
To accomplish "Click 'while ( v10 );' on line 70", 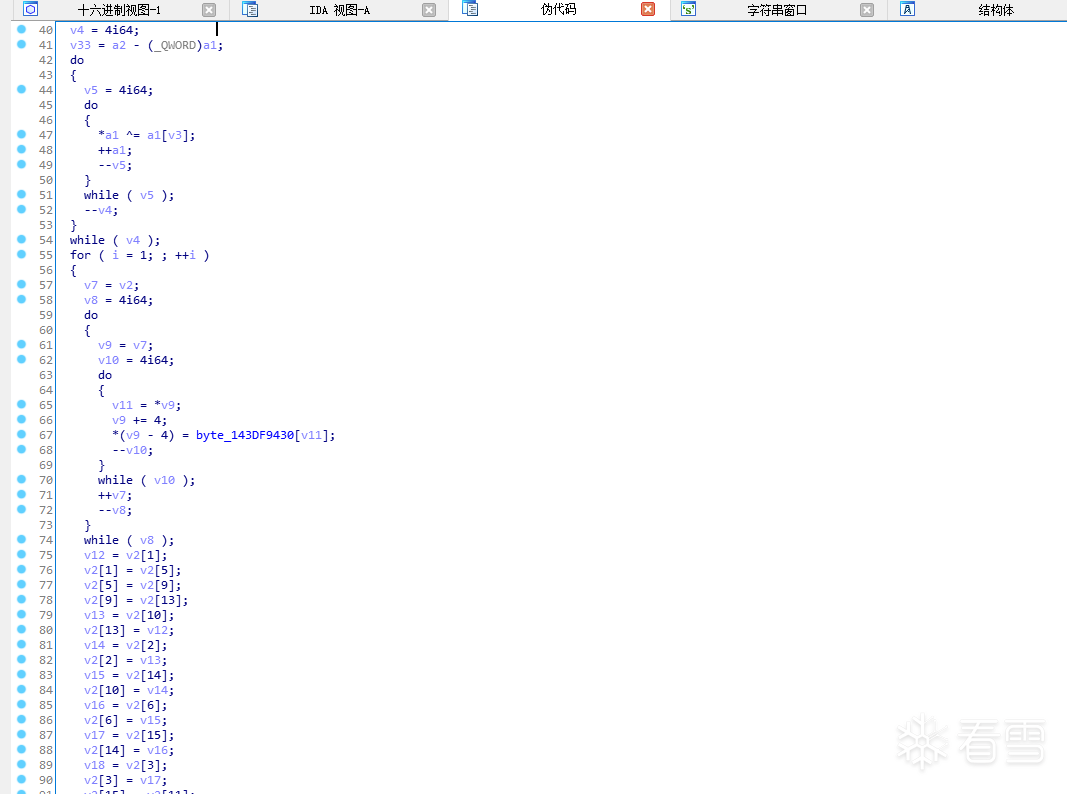I will click(146, 480).
